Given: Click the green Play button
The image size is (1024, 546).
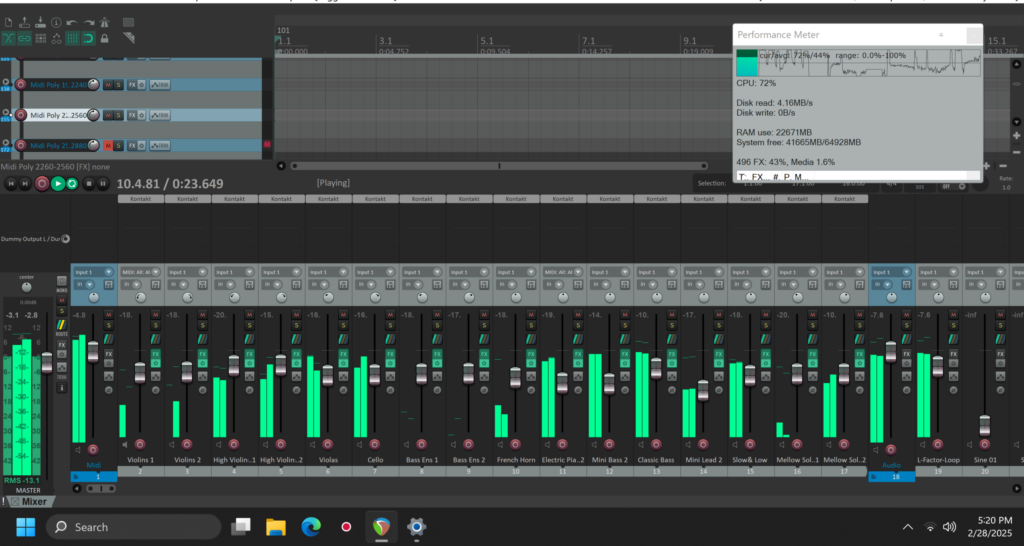Looking at the screenshot, I should (x=57, y=184).
